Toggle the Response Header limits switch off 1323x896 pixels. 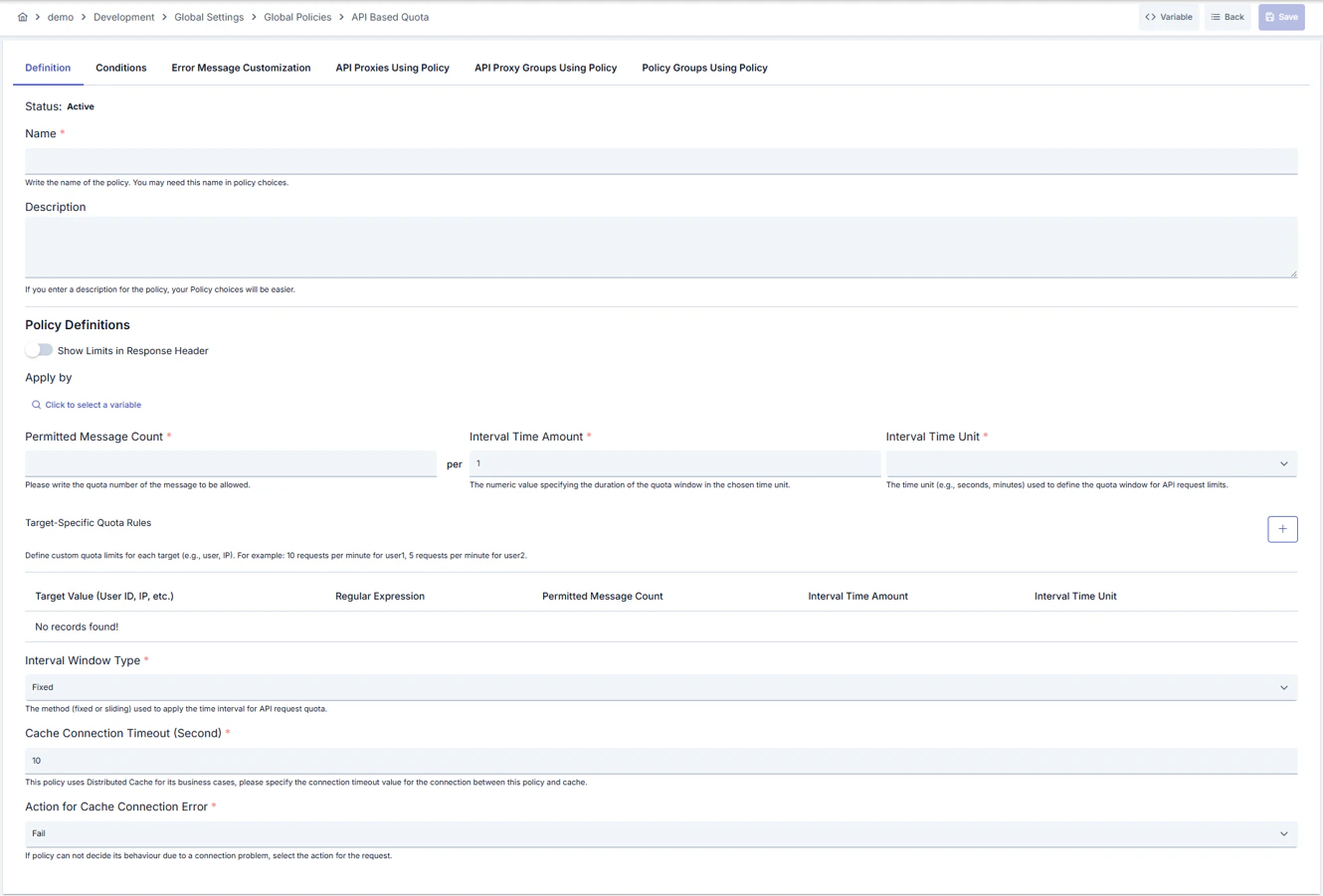tap(38, 350)
